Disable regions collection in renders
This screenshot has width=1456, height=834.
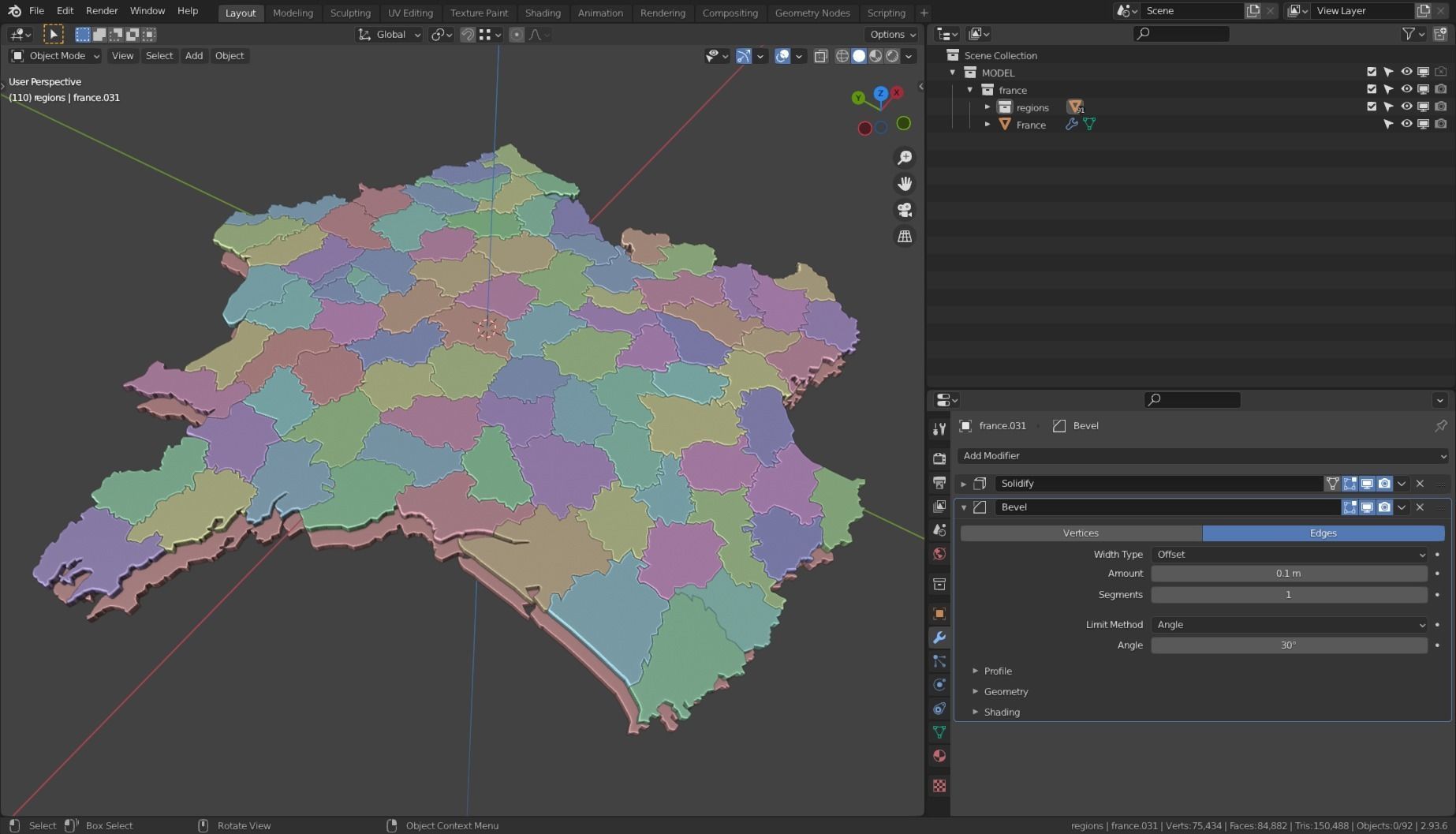pyautogui.click(x=1441, y=107)
